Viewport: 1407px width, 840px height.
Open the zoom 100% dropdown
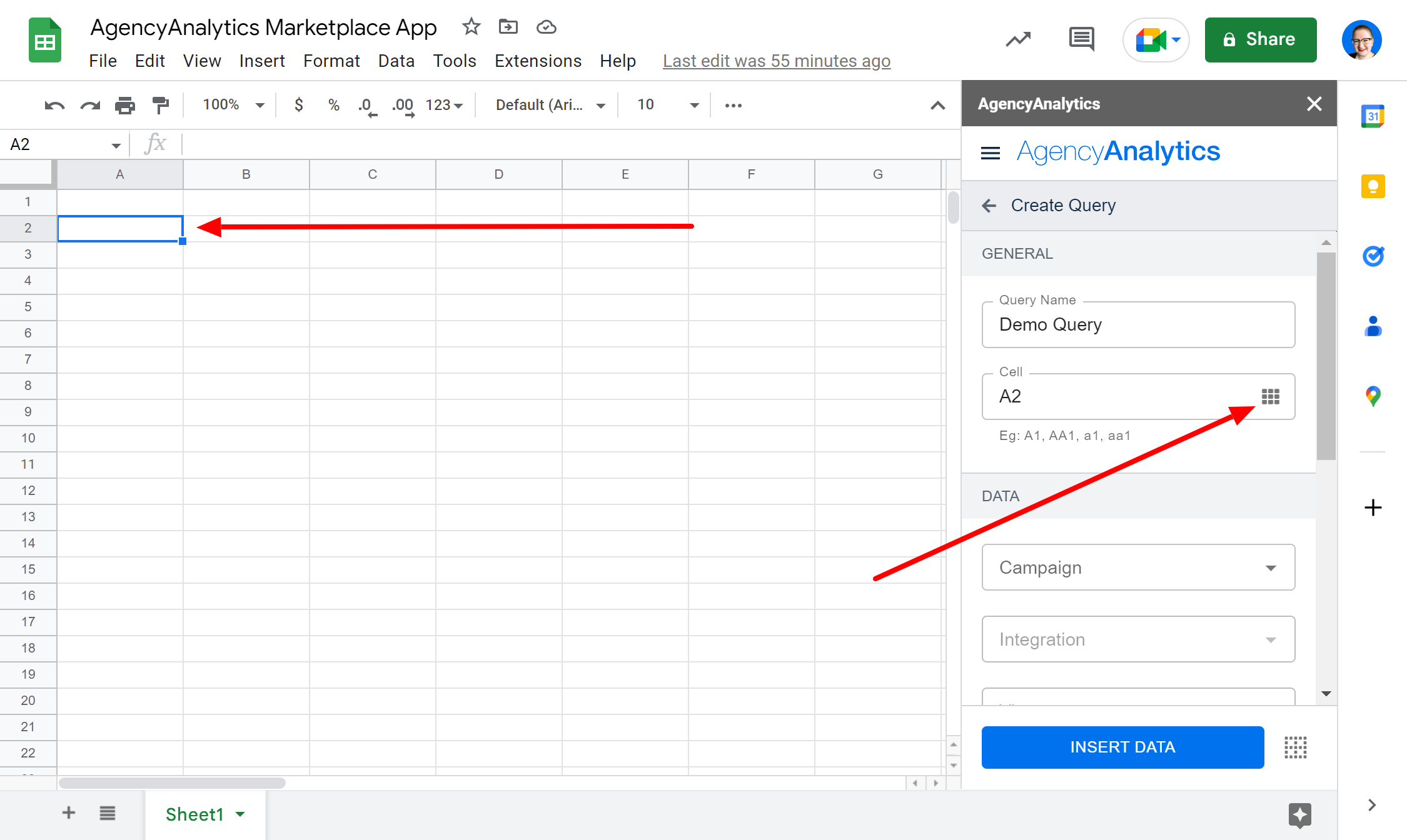(x=233, y=105)
